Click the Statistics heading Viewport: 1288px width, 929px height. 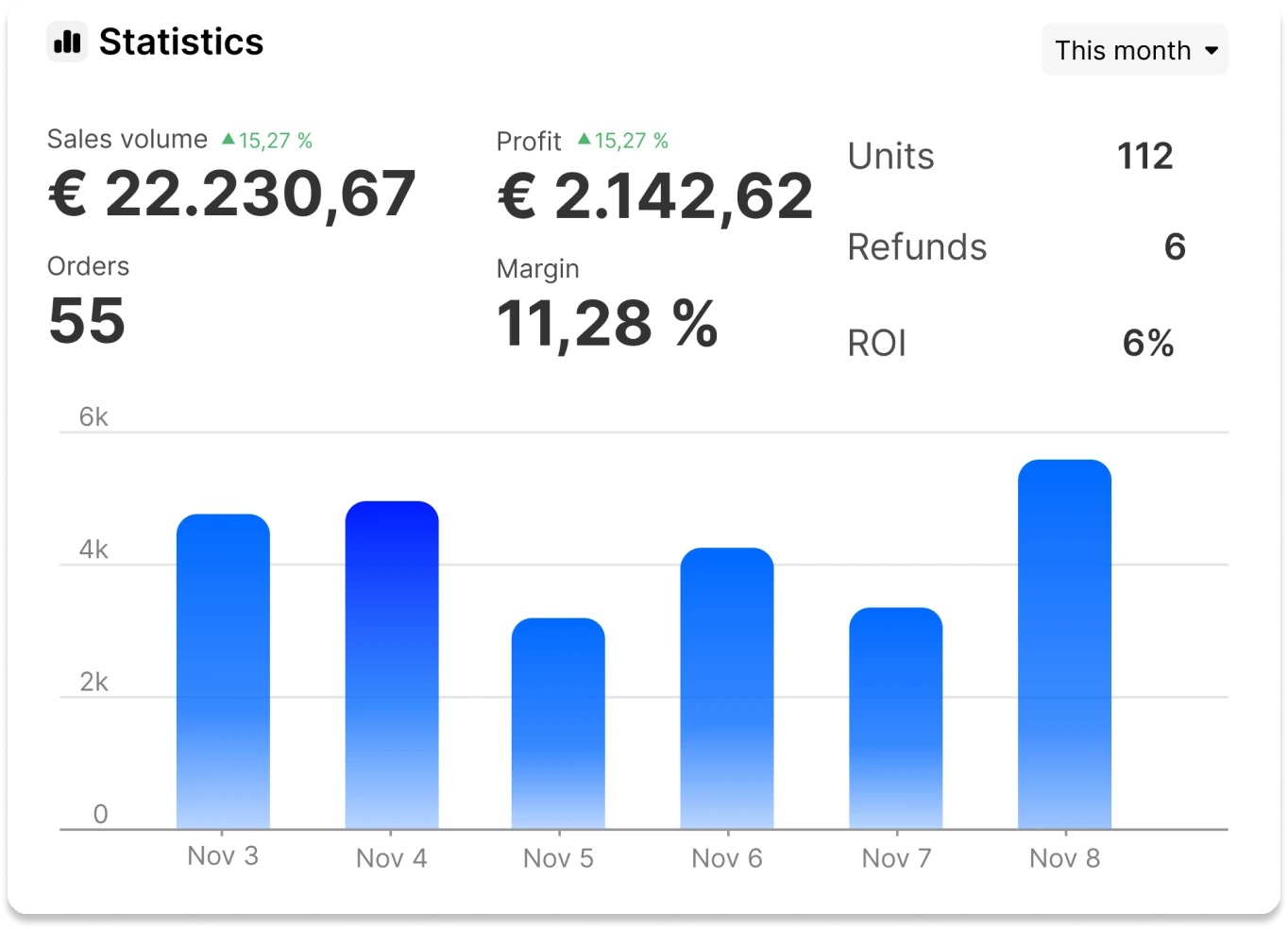coord(181,42)
